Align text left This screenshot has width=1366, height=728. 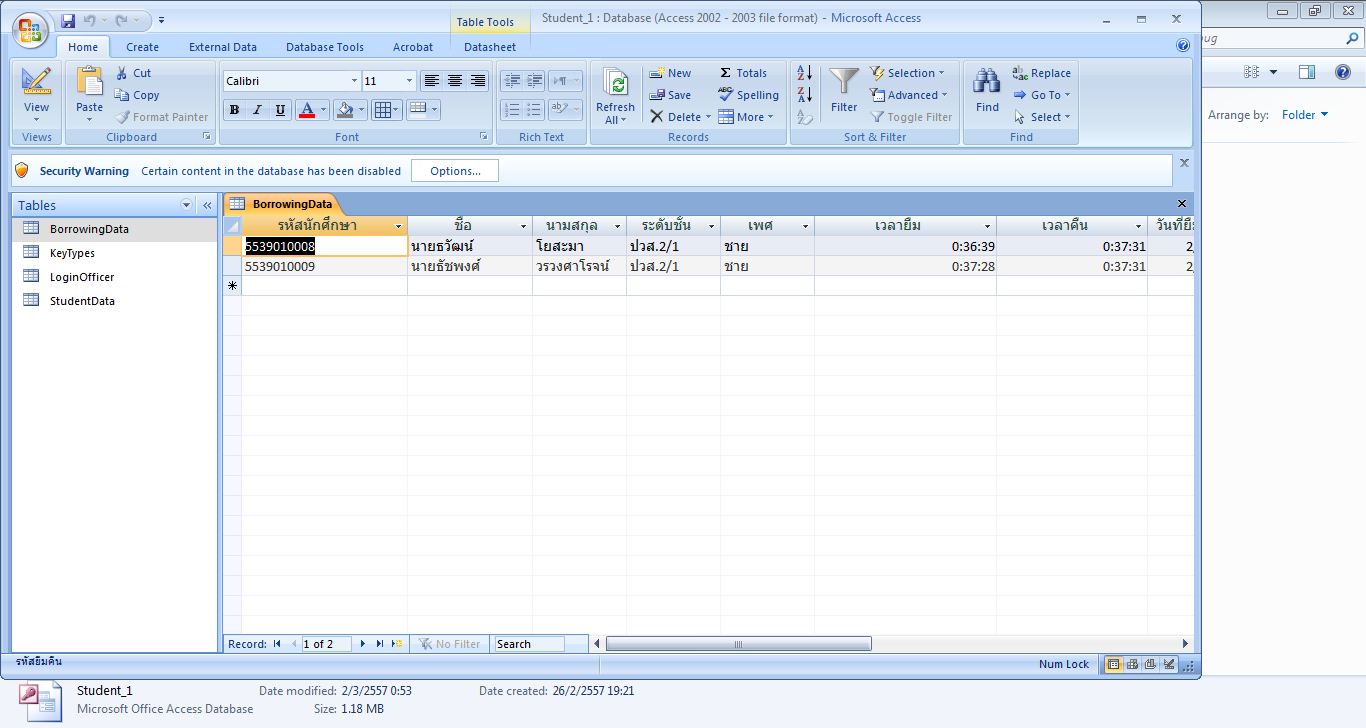[x=432, y=81]
